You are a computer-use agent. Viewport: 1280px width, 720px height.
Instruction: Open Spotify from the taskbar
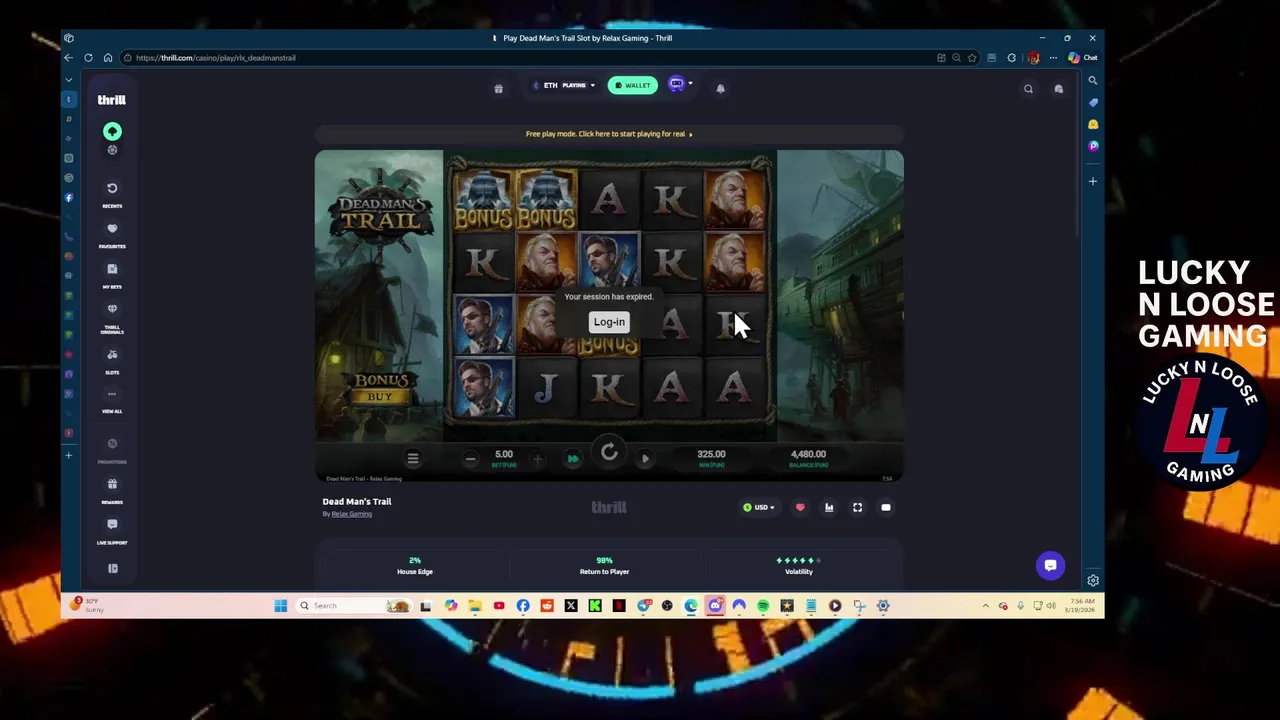click(763, 606)
